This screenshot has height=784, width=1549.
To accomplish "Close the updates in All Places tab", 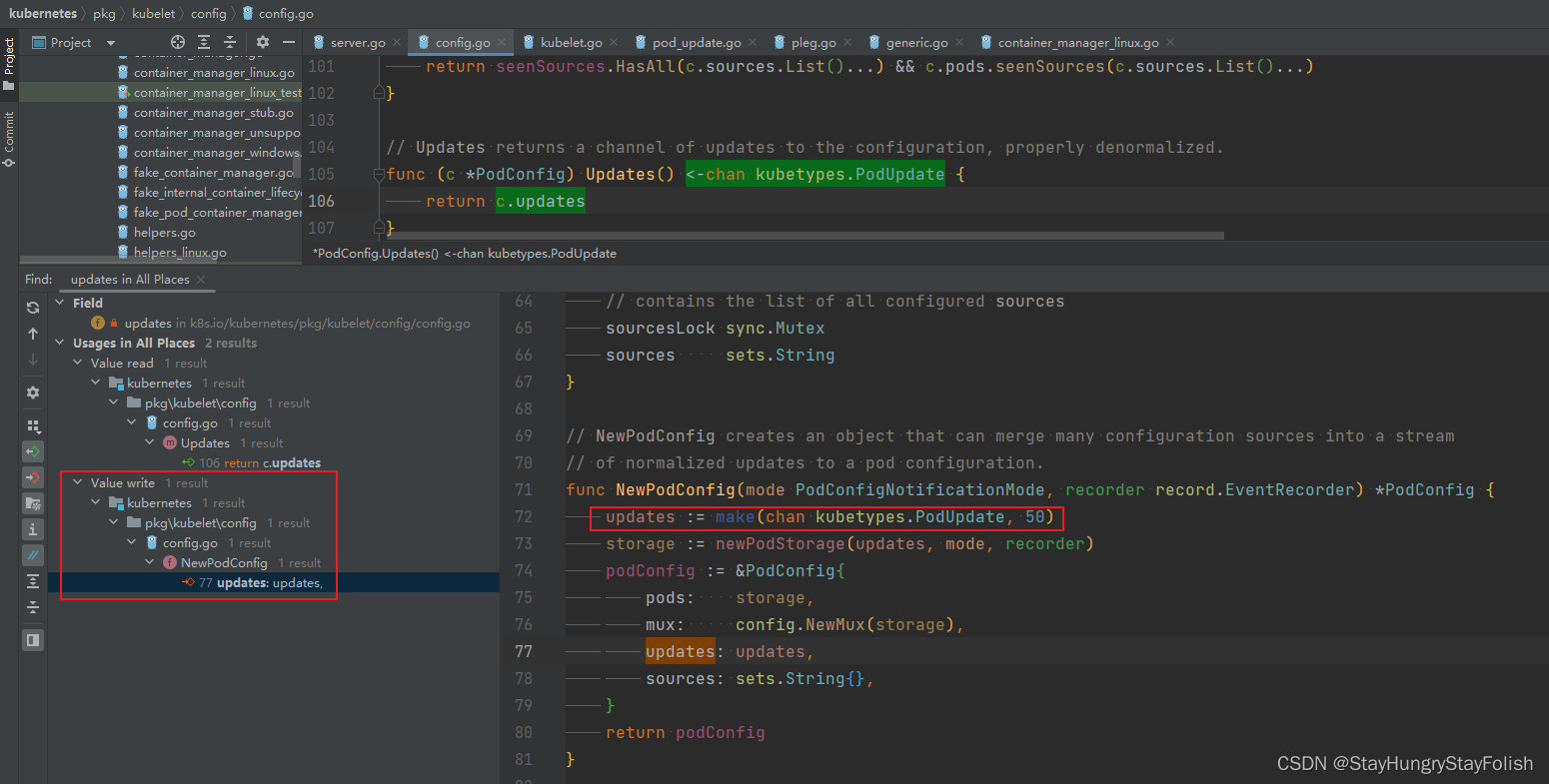I will click(201, 280).
